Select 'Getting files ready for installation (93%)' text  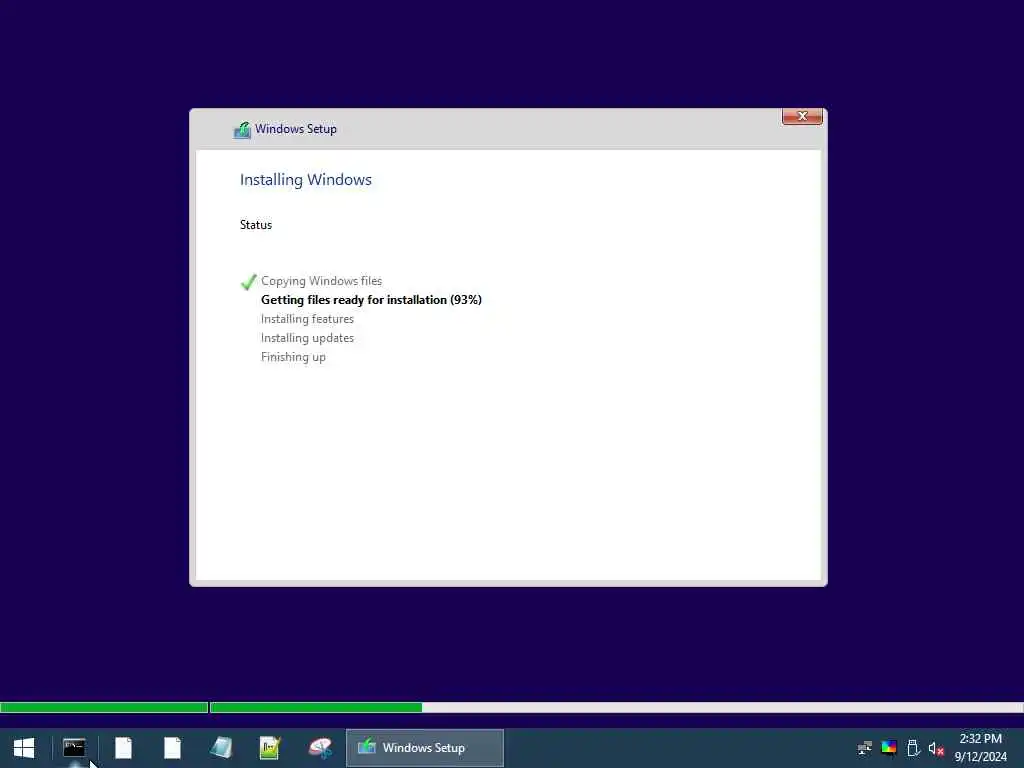point(372,300)
